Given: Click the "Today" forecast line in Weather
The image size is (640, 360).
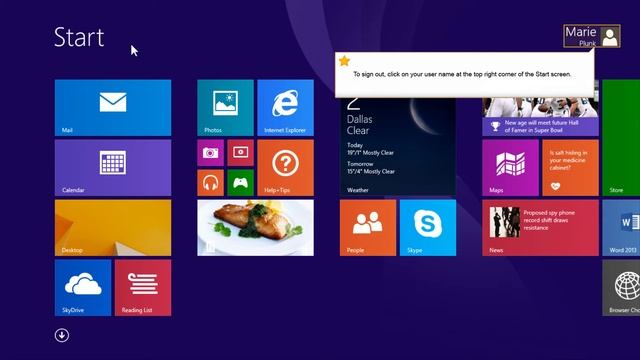Looking at the screenshot, I should 370,149.
